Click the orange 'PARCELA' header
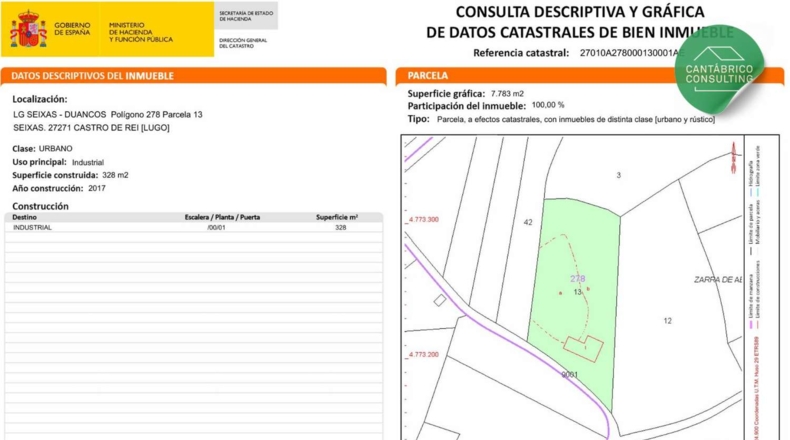 (427, 76)
